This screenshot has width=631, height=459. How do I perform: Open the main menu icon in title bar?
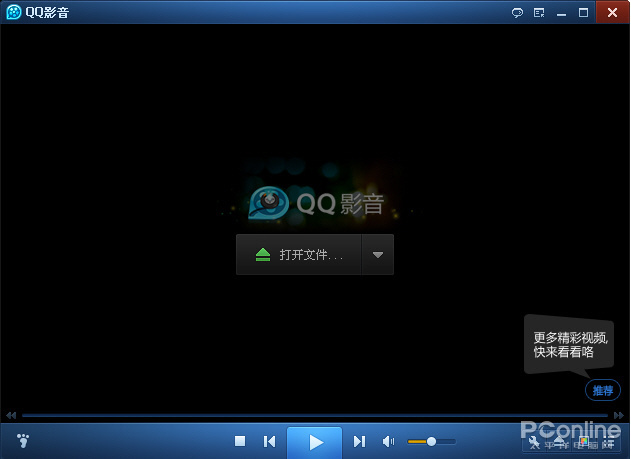539,12
